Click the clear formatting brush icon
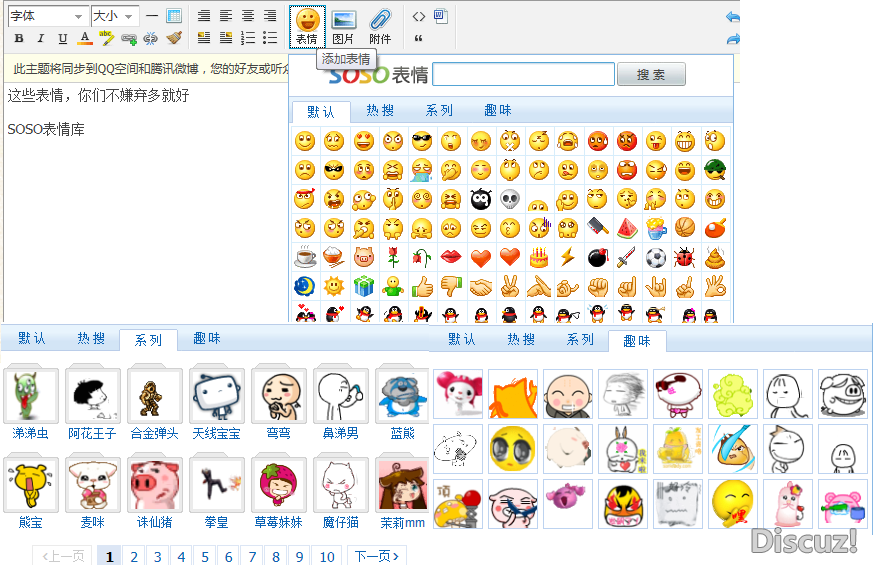The image size is (874, 565). point(174,38)
